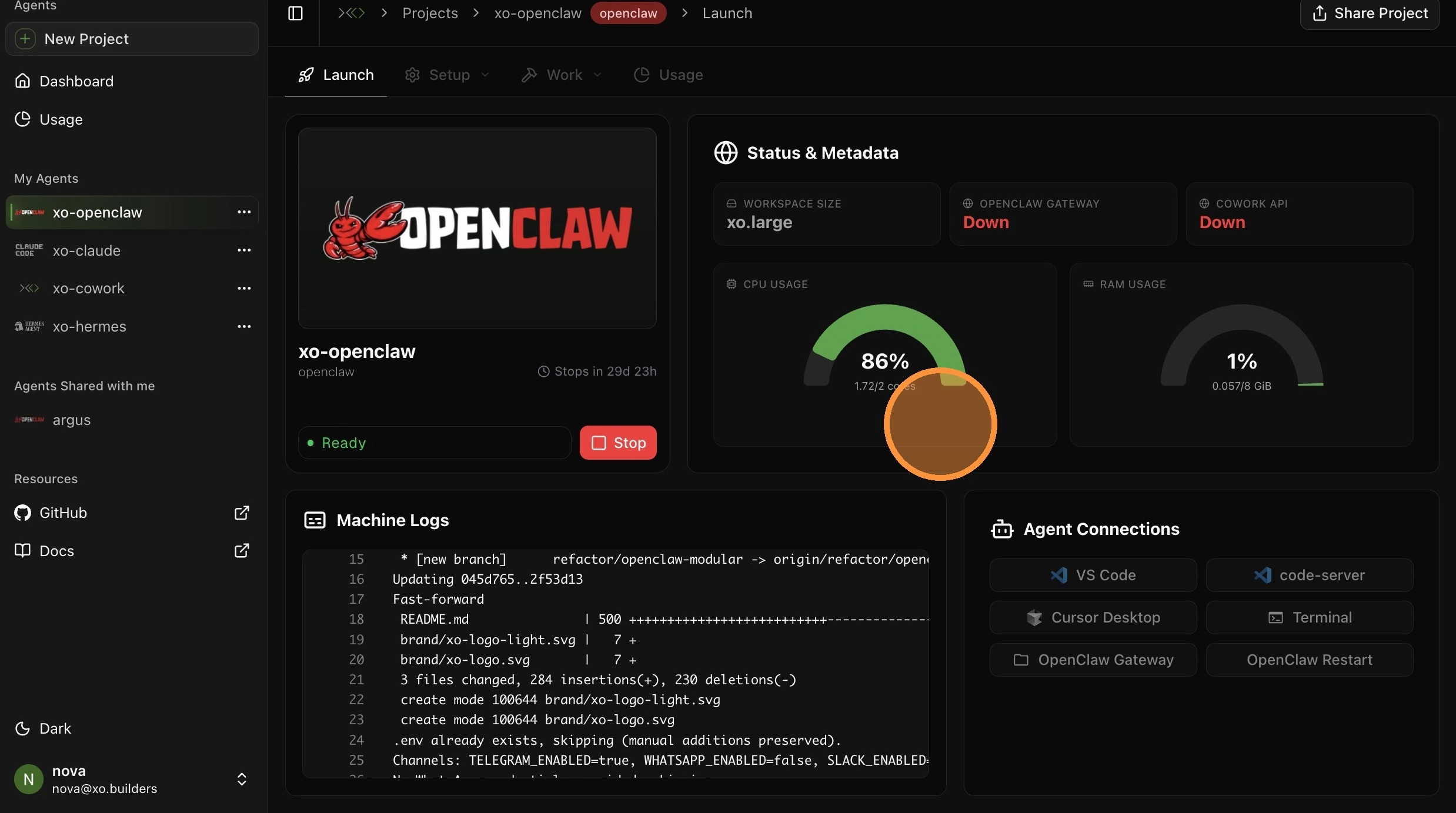Click the Projects breadcrumb link
Screen dimensions: 1456x813
(430, 13)
